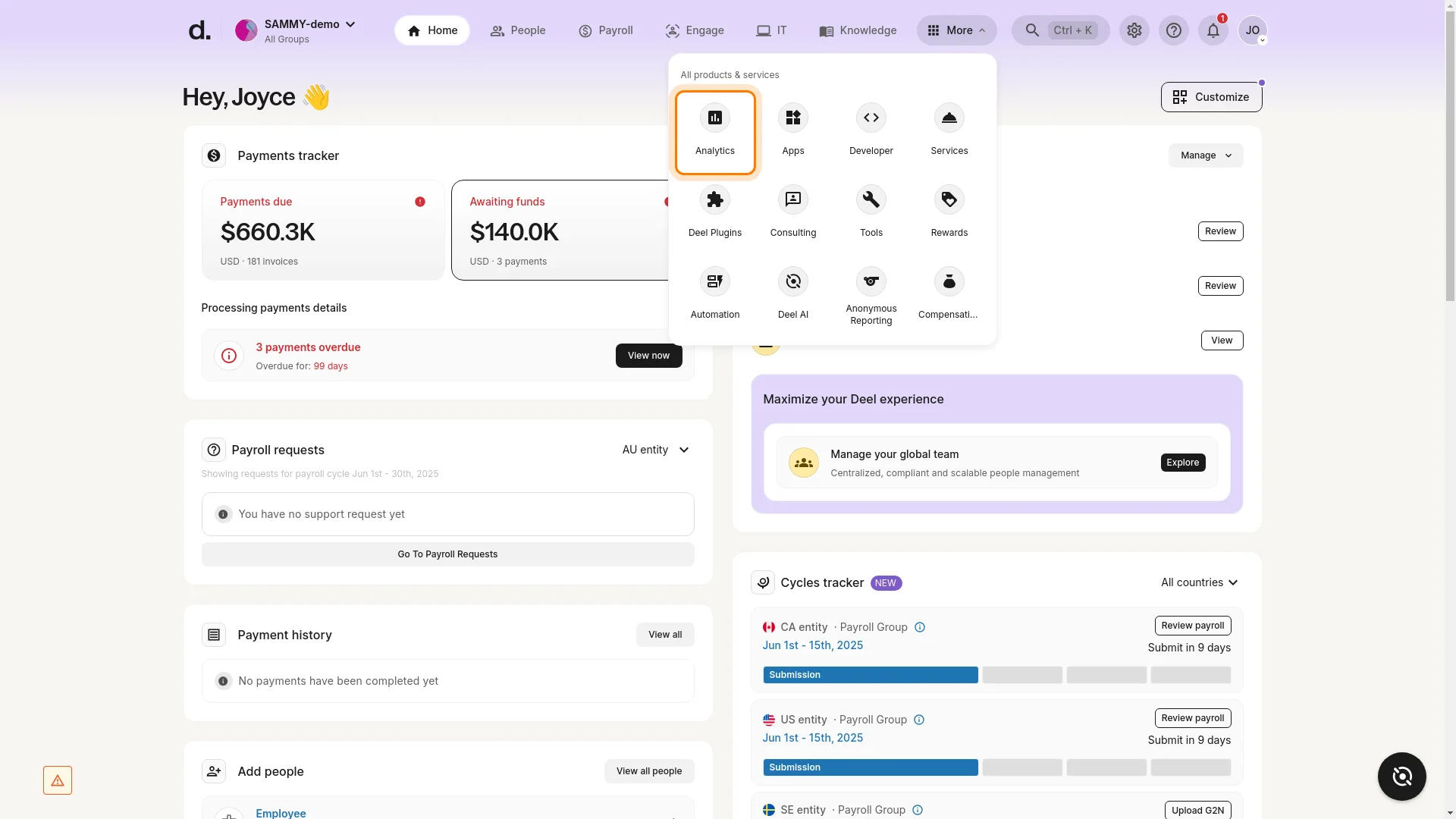Select the Rewards icon
1456x819 pixels.
[949, 211]
